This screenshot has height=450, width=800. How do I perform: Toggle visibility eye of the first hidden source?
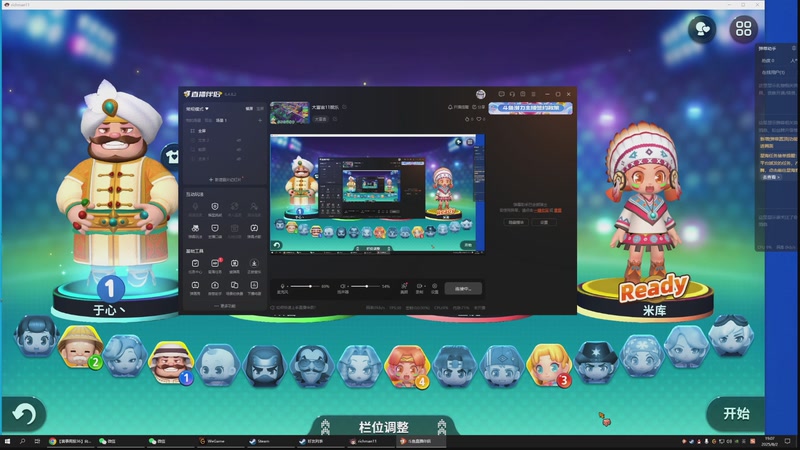pos(239,140)
